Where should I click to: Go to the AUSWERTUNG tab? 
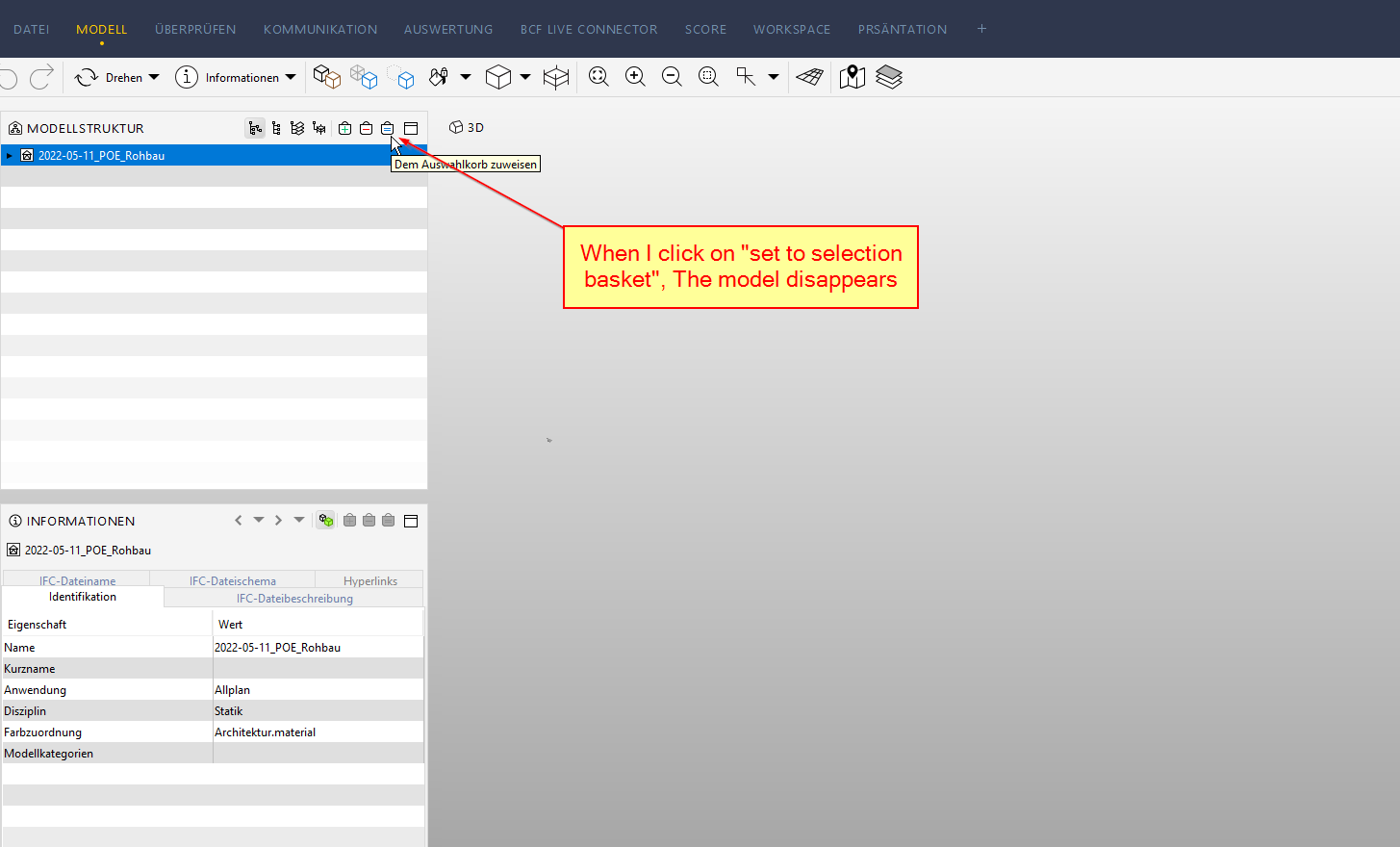(x=448, y=29)
